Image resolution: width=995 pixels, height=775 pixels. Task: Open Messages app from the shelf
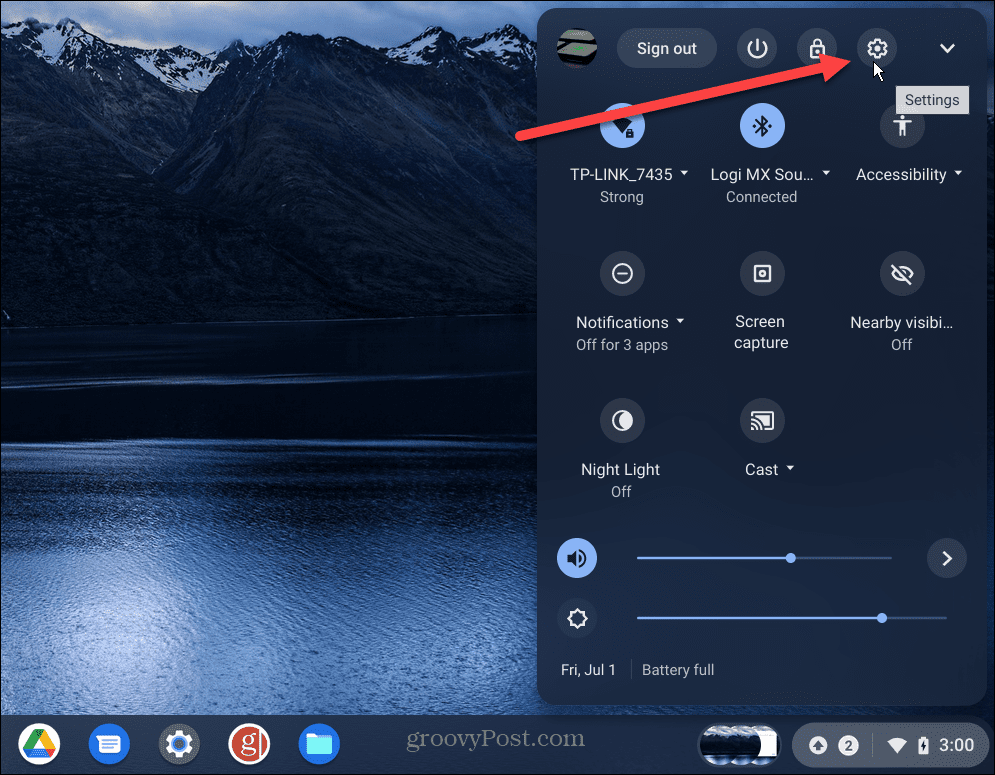(x=109, y=744)
